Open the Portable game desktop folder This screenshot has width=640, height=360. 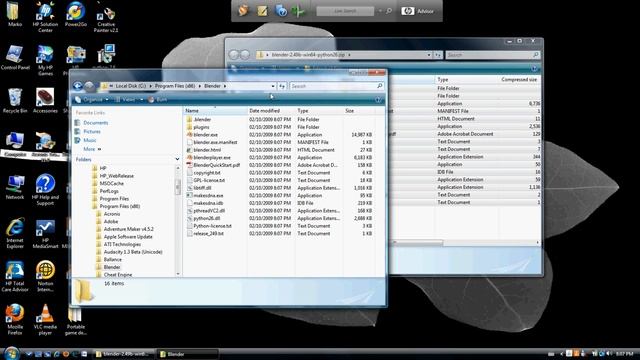[76, 321]
